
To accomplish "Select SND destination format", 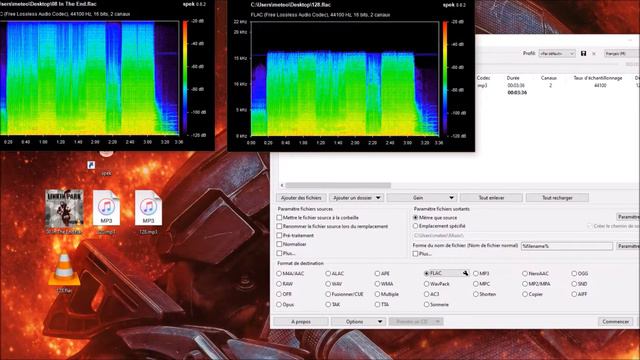I will pos(574,284).
